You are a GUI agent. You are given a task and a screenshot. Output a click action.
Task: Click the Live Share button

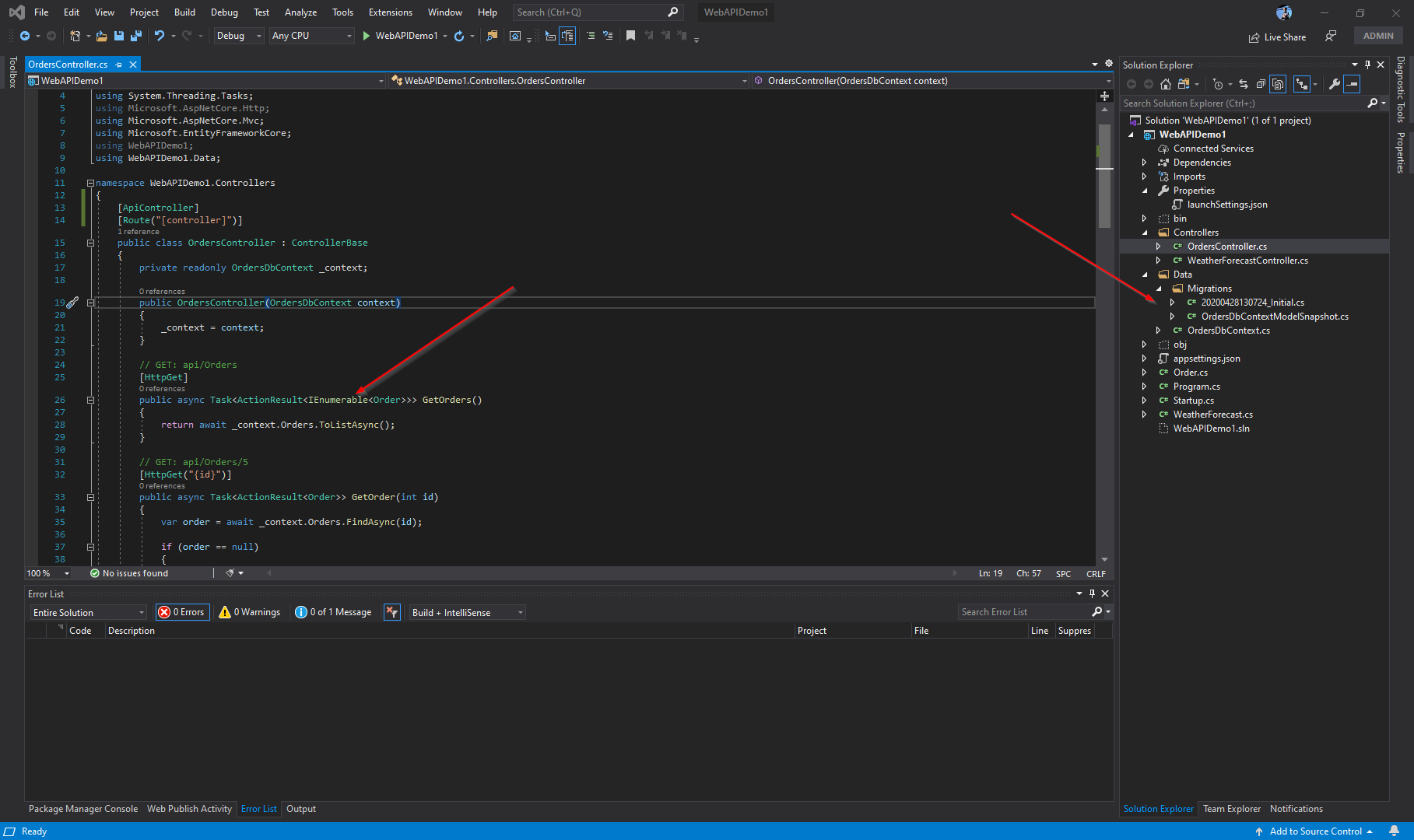point(1277,37)
